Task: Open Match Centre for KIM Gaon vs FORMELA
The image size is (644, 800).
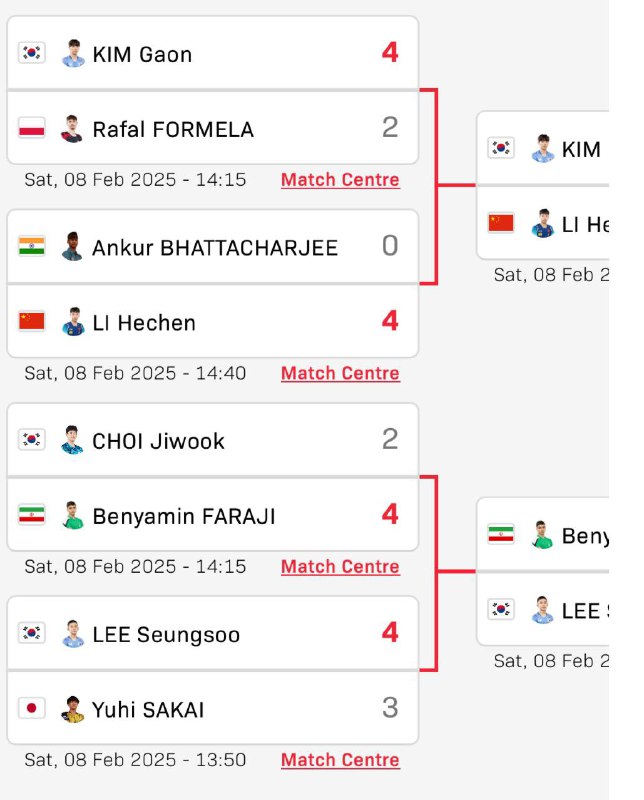Action: 340,180
